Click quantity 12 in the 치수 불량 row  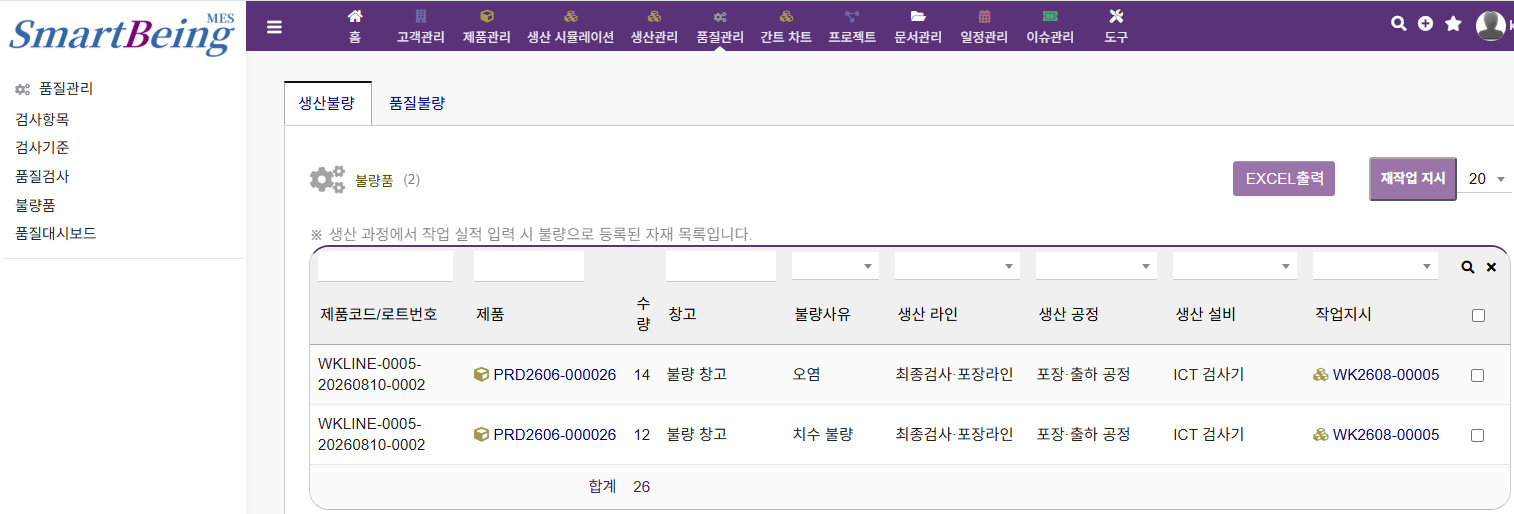[x=642, y=435]
